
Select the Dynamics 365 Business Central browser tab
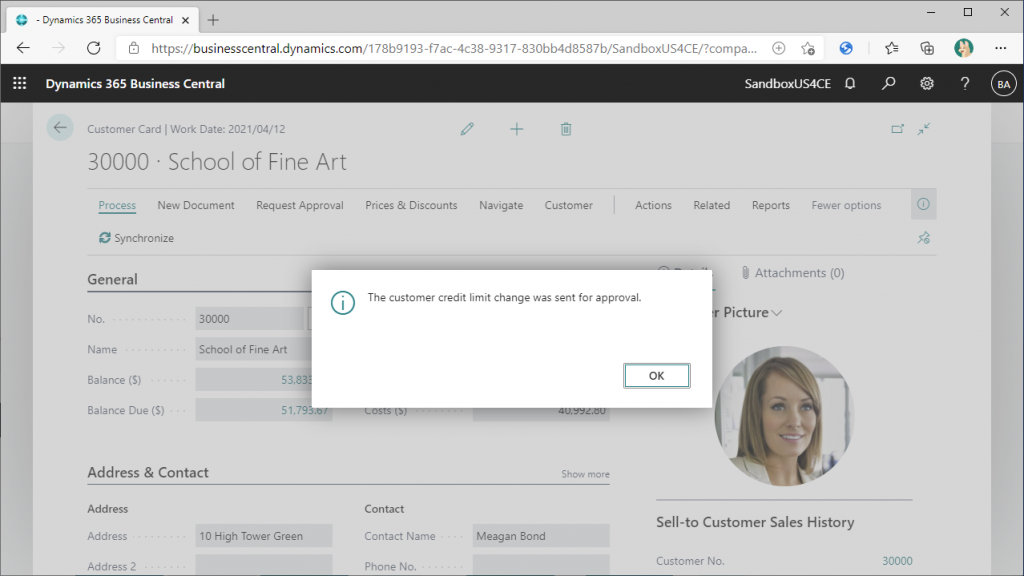[x=103, y=20]
